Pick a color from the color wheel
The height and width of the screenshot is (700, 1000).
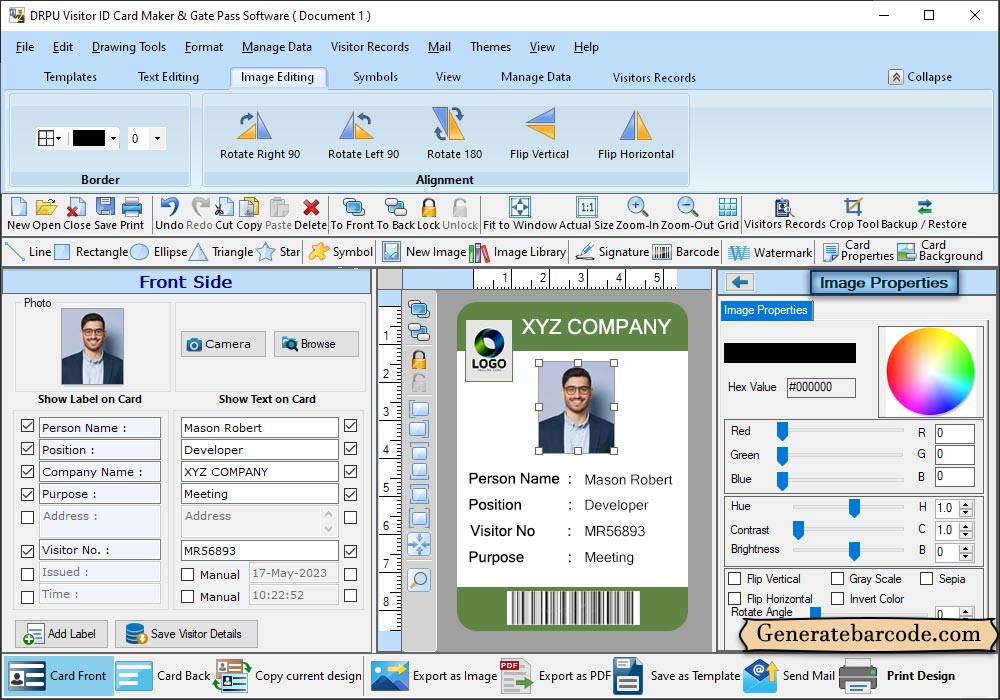930,372
